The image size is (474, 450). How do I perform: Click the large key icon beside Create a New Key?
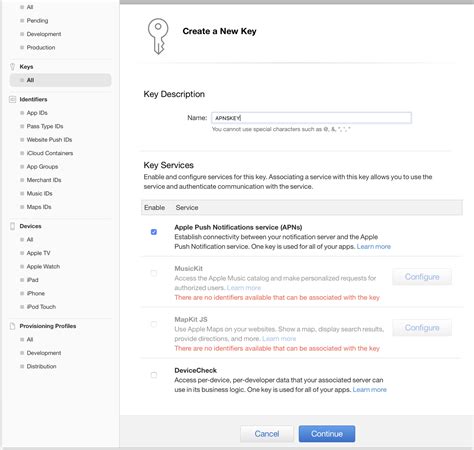click(158, 36)
